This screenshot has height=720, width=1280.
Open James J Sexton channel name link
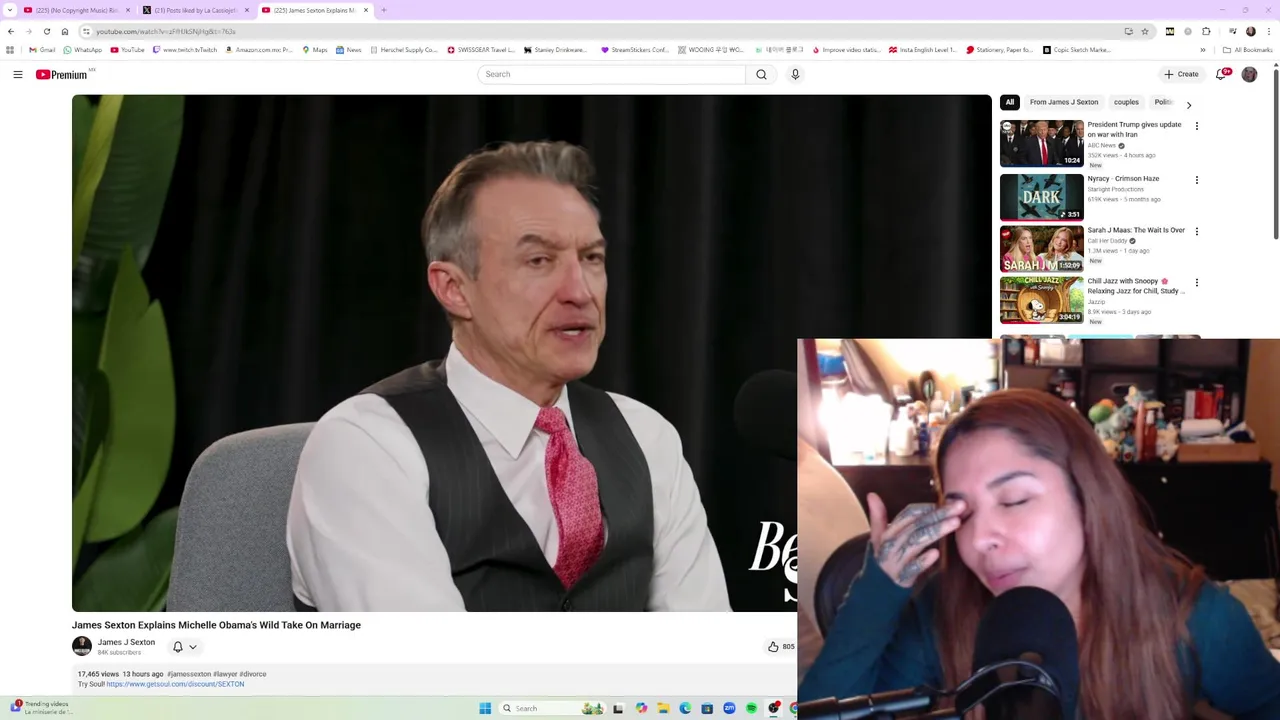click(x=126, y=642)
